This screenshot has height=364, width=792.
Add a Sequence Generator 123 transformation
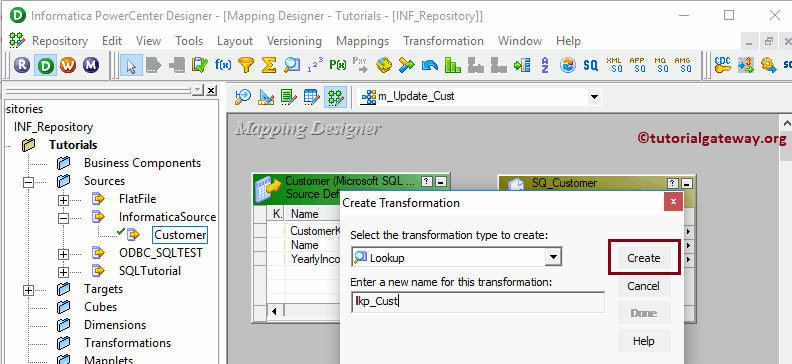pos(315,65)
